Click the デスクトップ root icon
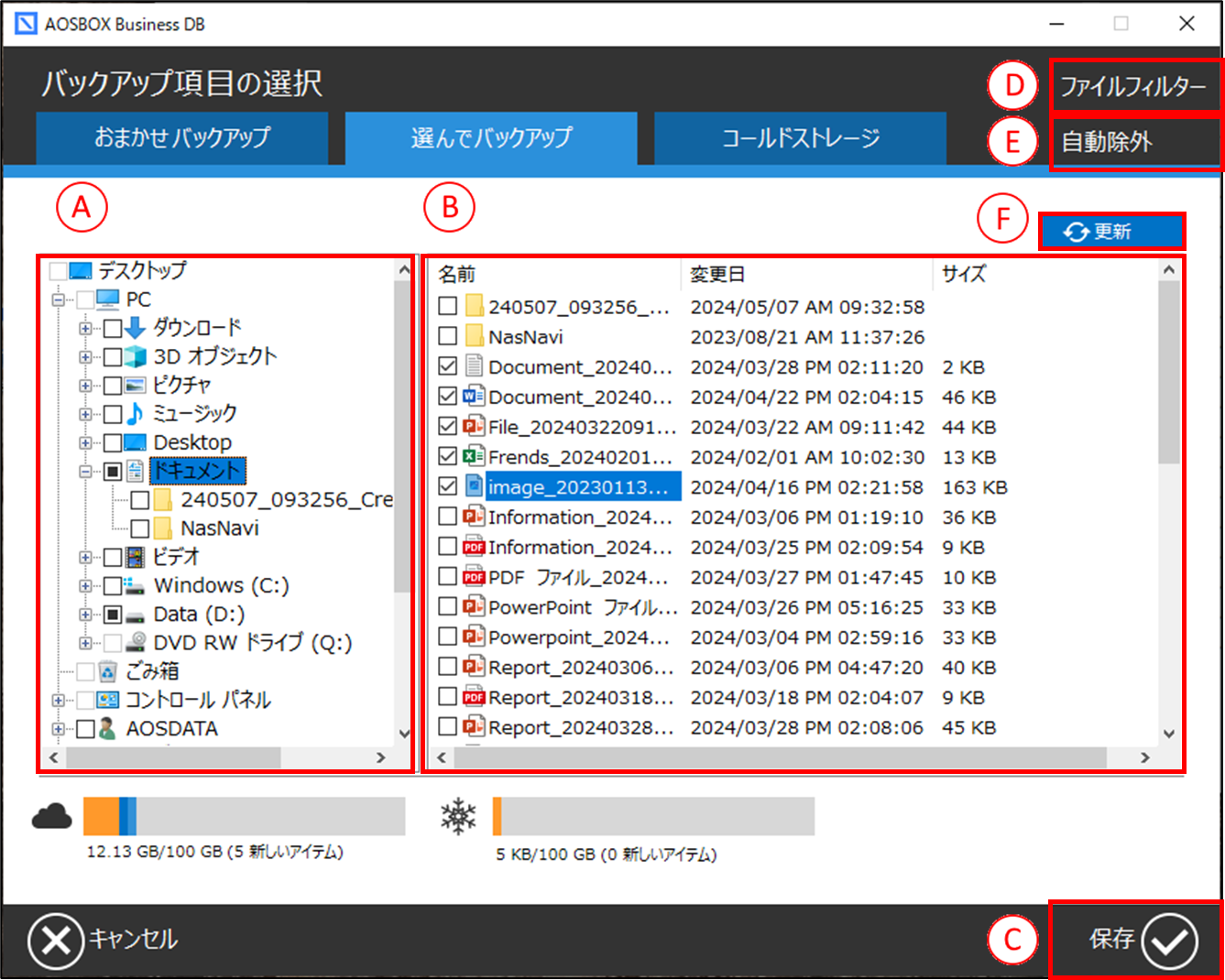Image resolution: width=1225 pixels, height=980 pixels. point(81,271)
